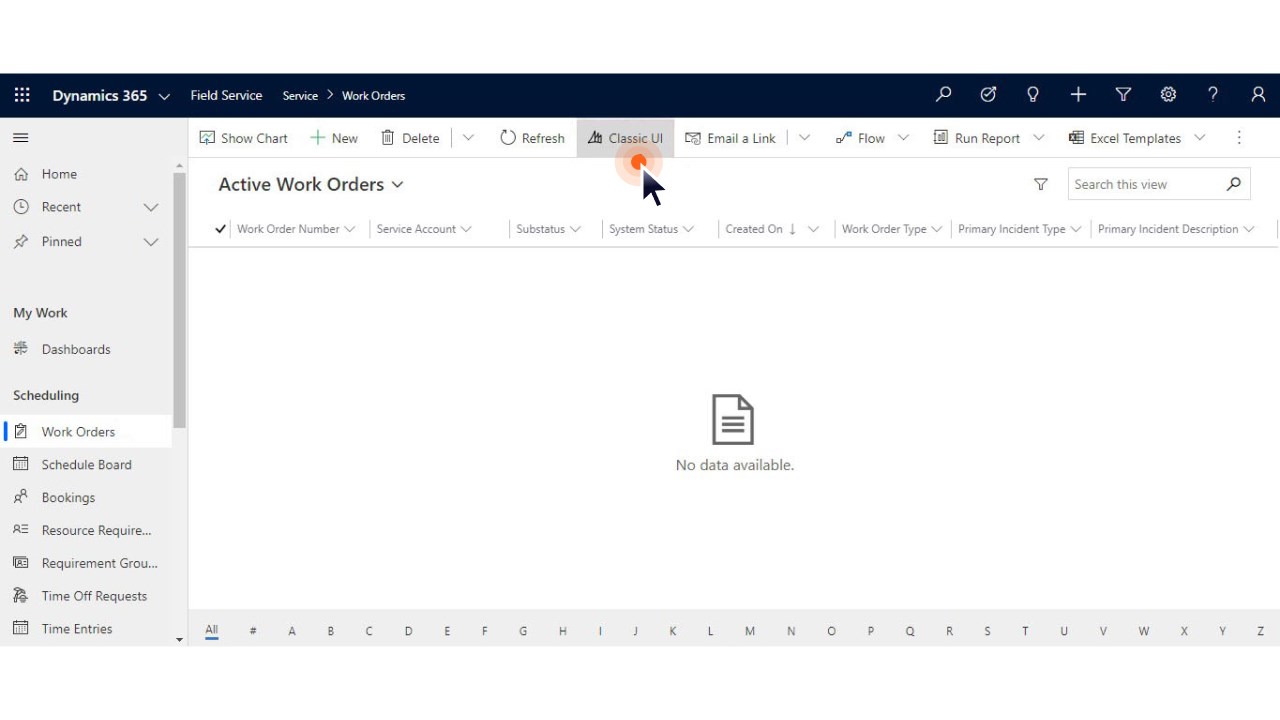Open the more commands vertical ellipsis
Image resolution: width=1280 pixels, height=720 pixels.
click(1239, 138)
